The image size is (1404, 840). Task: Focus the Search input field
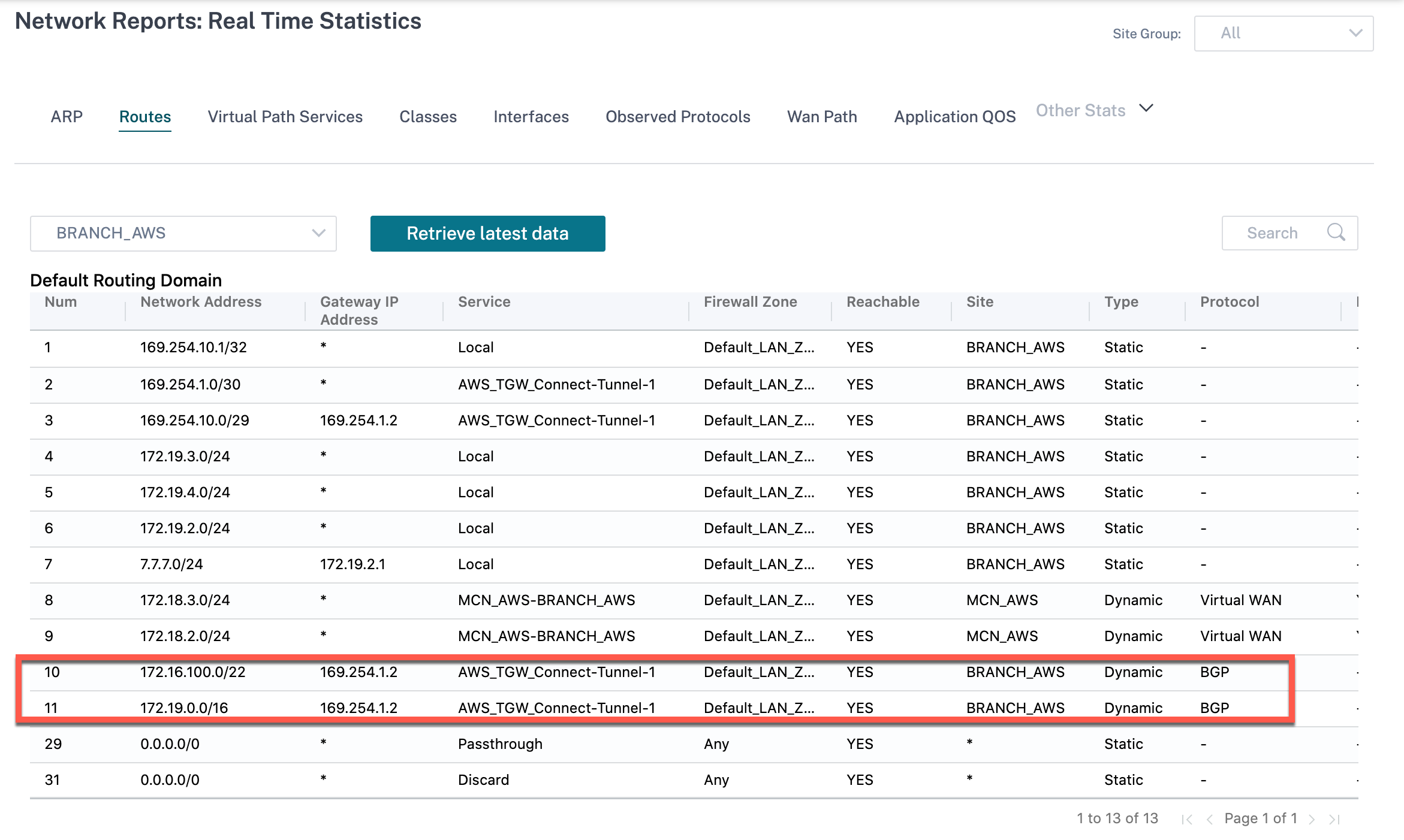(x=1290, y=233)
